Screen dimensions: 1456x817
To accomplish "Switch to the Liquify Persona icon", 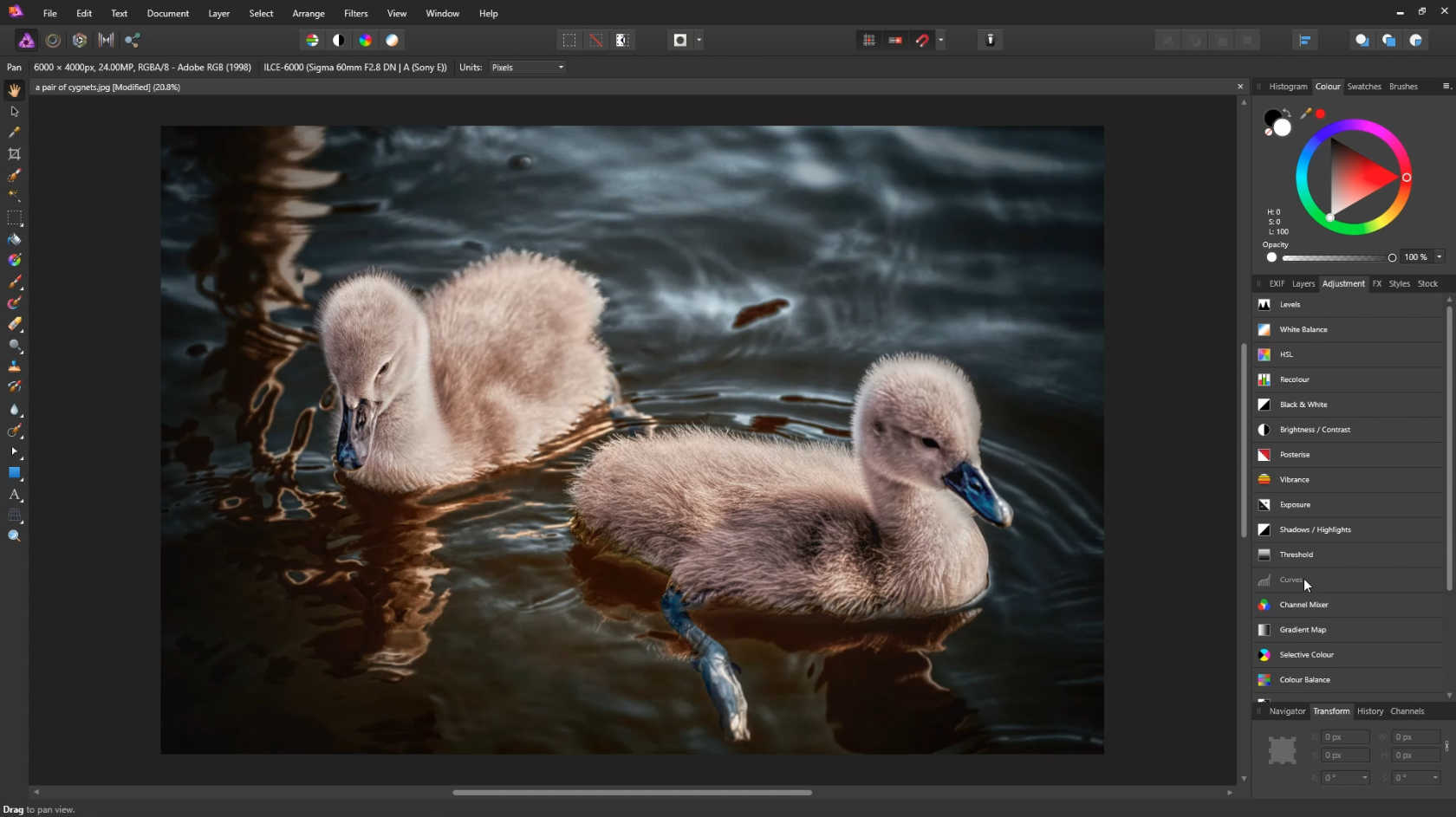I will pos(53,40).
